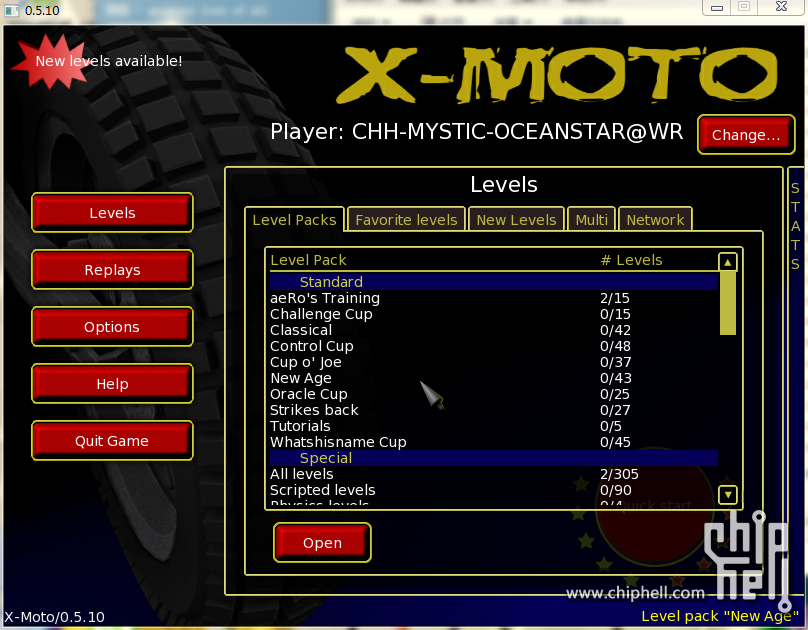The height and width of the screenshot is (630, 808).
Task: Open the Replays section
Action: (112, 270)
